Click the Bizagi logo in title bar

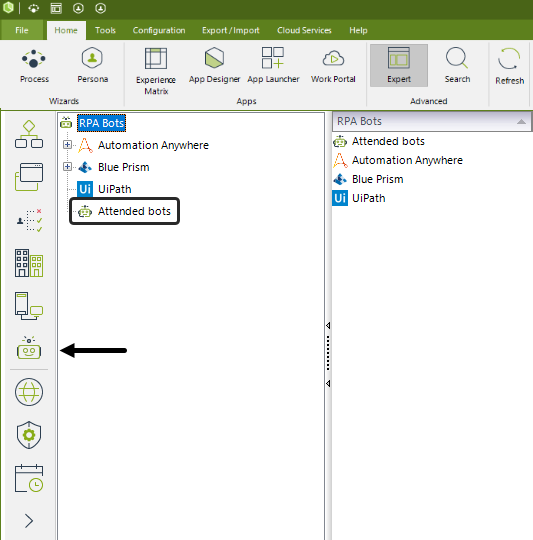(8, 8)
